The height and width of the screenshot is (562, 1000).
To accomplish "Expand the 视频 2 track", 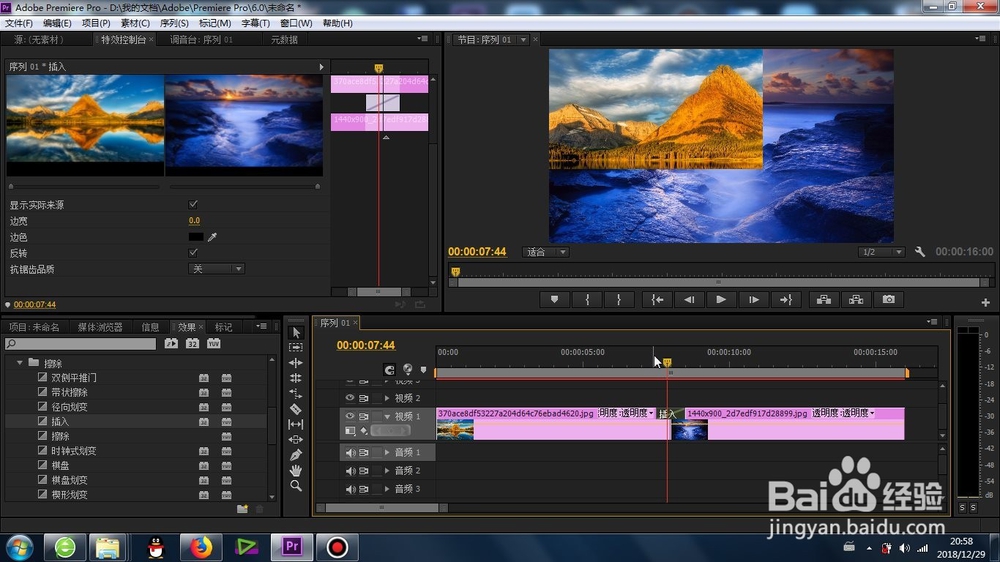I will point(386,398).
